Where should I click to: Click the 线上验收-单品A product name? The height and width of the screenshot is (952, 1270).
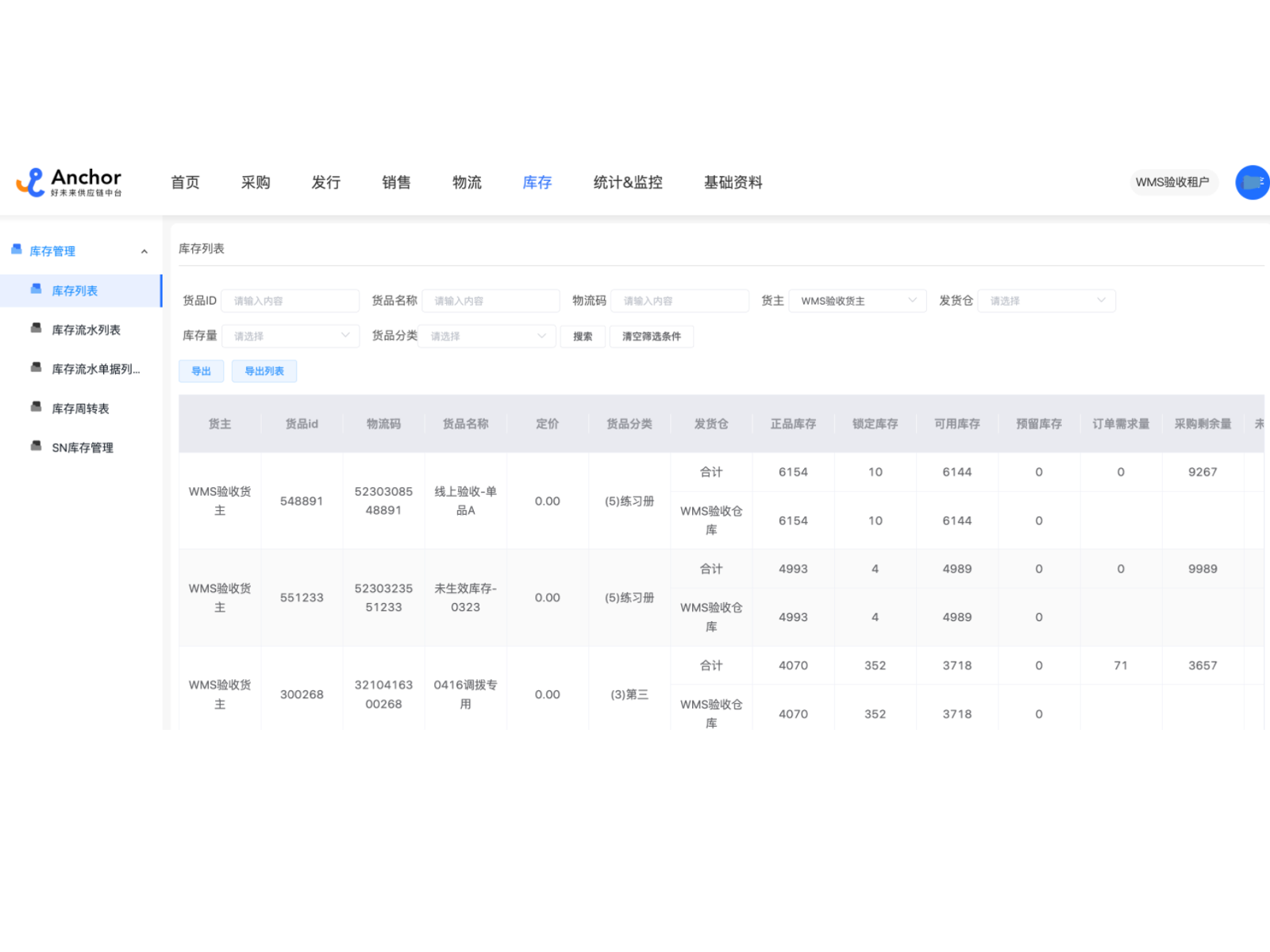tap(466, 501)
